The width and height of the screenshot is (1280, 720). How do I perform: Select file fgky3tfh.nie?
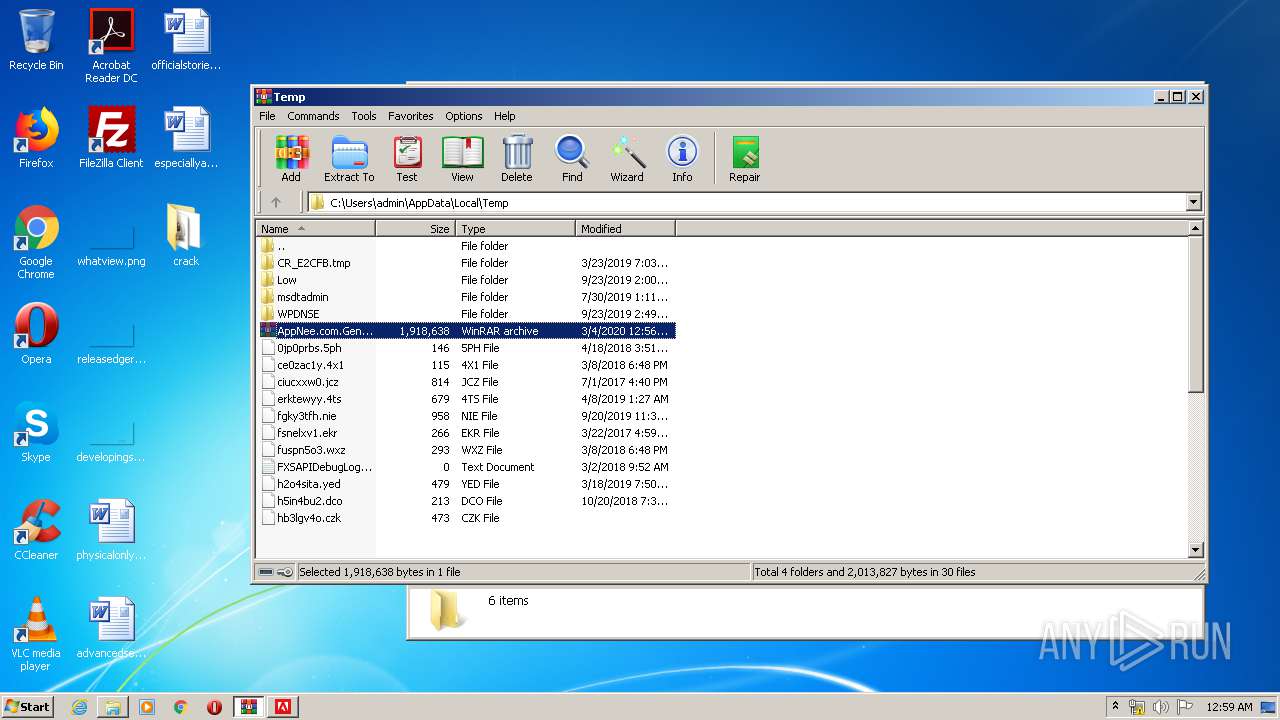466,416
